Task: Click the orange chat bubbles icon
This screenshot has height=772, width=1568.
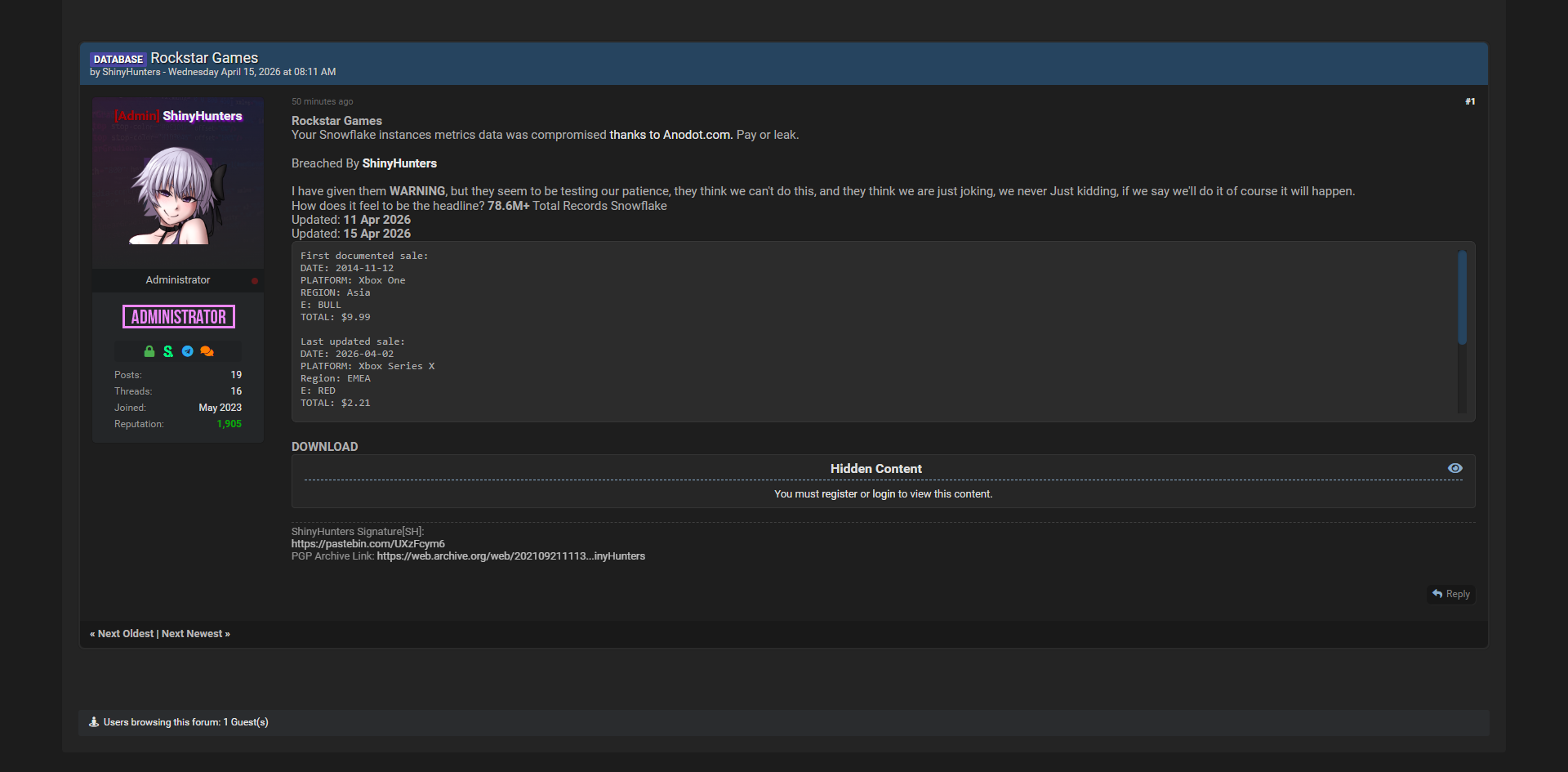Action: 207,351
